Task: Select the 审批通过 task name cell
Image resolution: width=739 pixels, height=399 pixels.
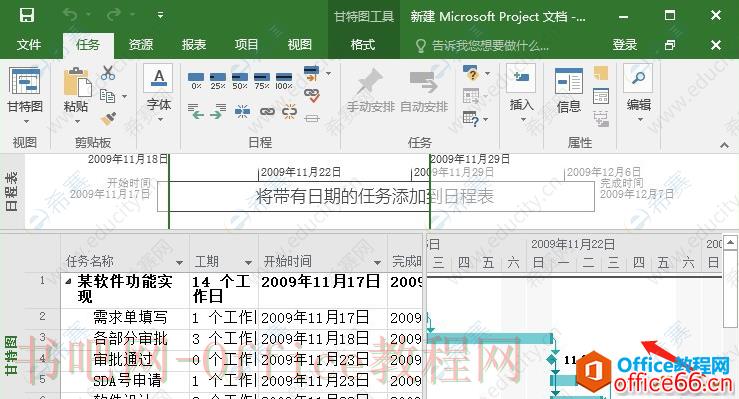Action: 125,360
